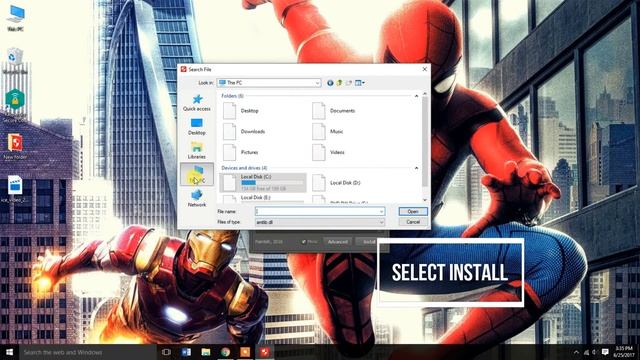Select the red New folder desktop icon
This screenshot has height=360, width=640.
pyautogui.click(x=15, y=146)
